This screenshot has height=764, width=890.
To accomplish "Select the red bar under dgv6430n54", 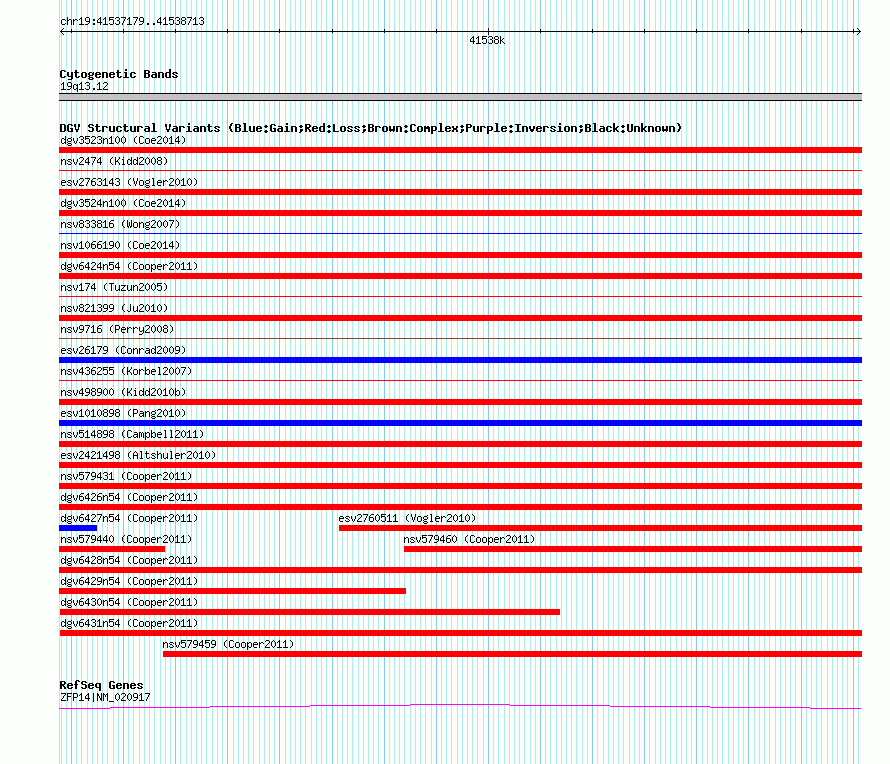I will pyautogui.click(x=309, y=612).
